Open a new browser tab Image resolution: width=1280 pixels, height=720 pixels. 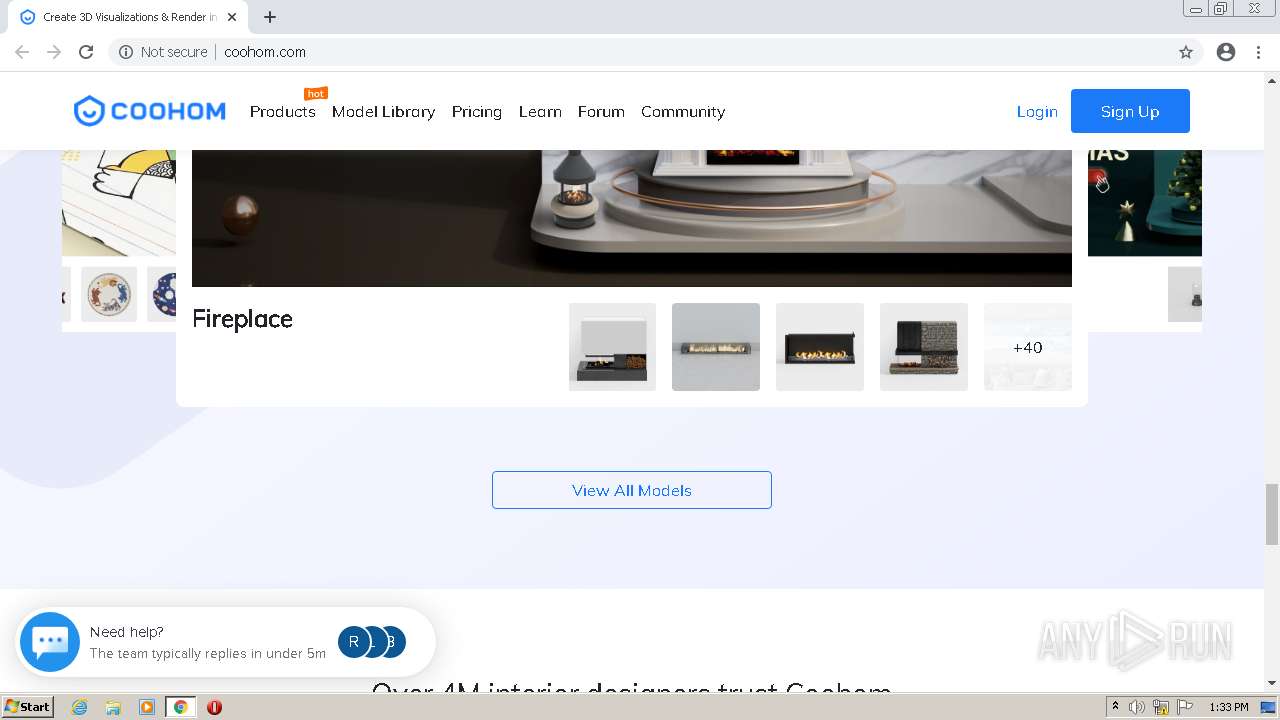coord(270,17)
